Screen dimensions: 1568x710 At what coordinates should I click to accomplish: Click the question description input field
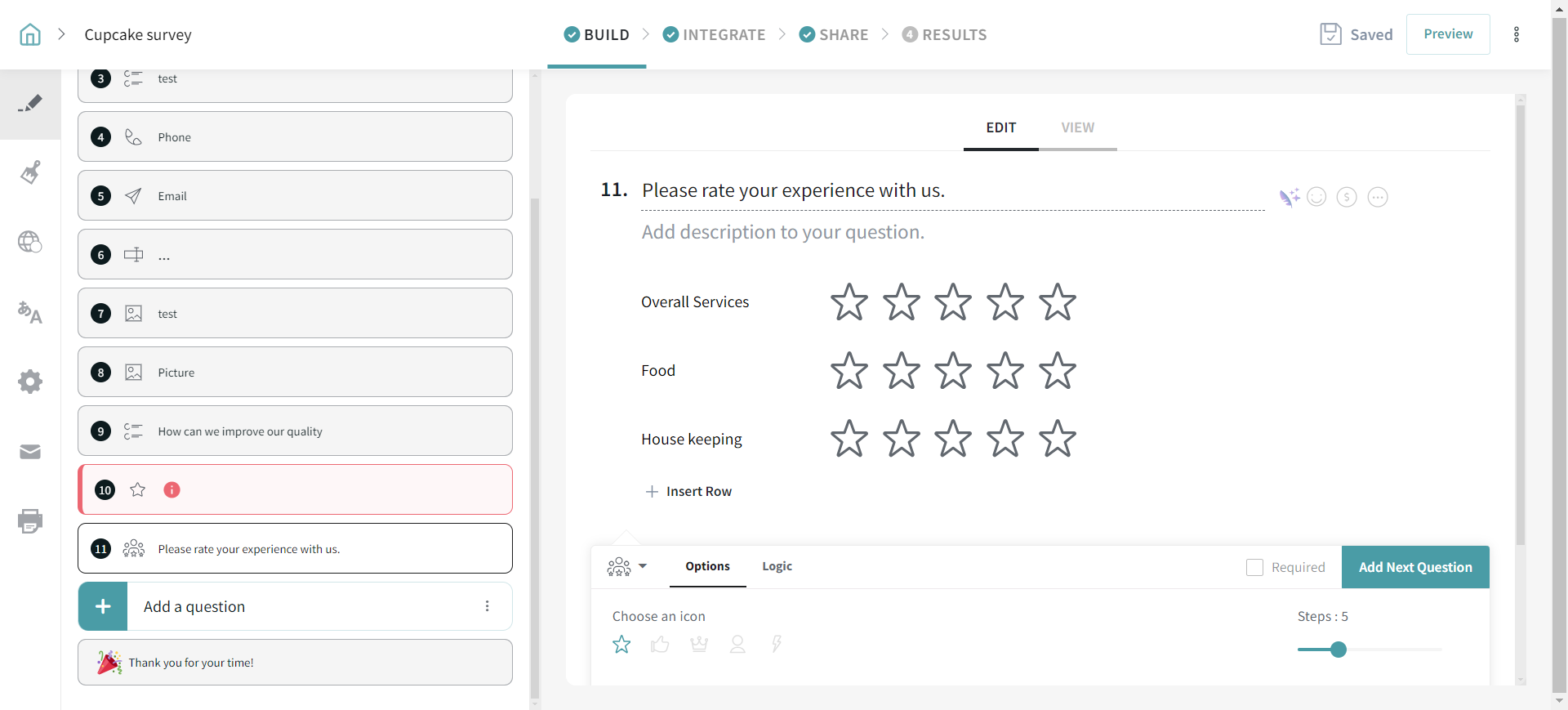pyautogui.click(x=782, y=232)
